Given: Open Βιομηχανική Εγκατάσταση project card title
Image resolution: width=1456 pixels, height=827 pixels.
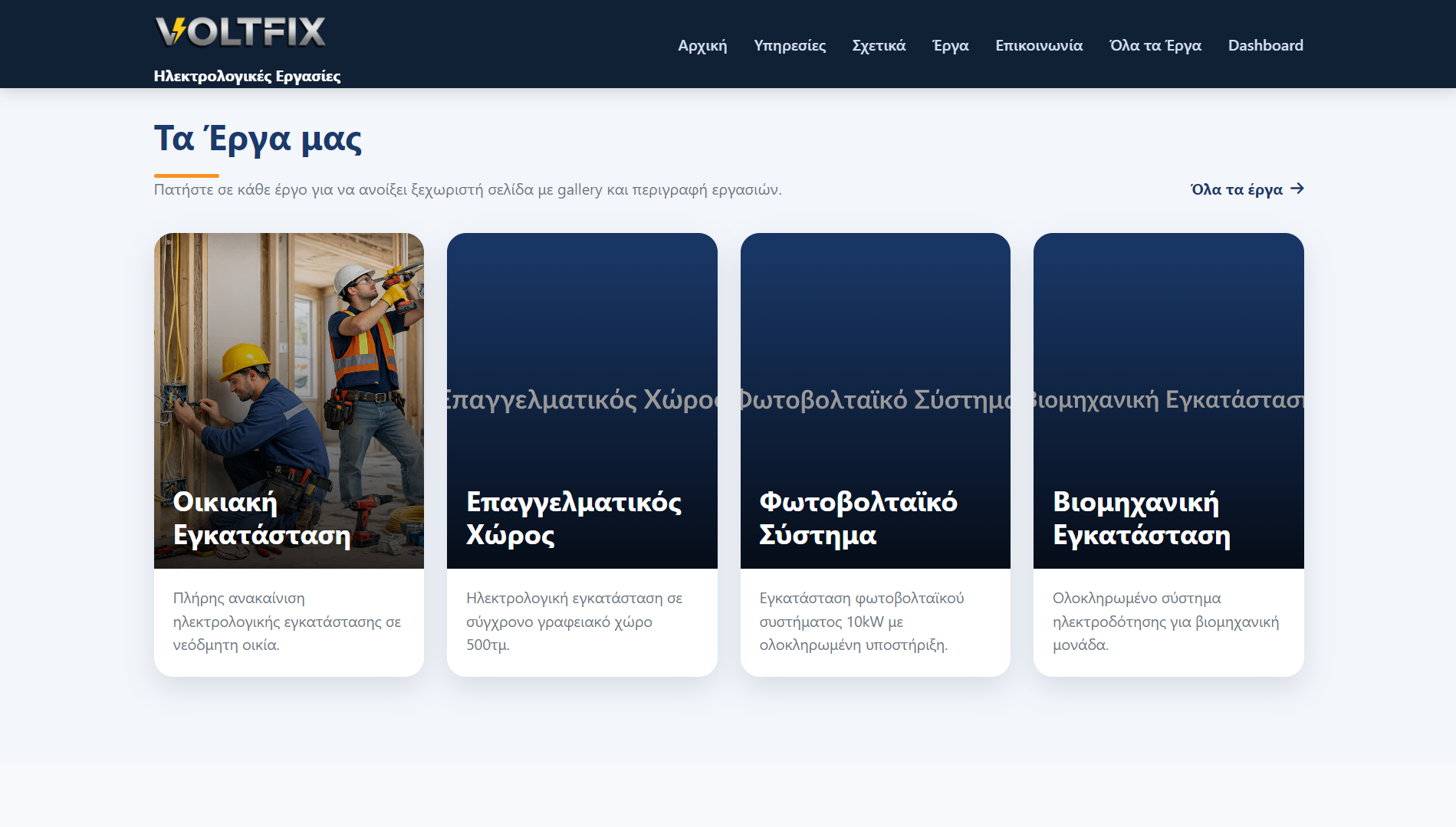Looking at the screenshot, I should click(x=1142, y=518).
